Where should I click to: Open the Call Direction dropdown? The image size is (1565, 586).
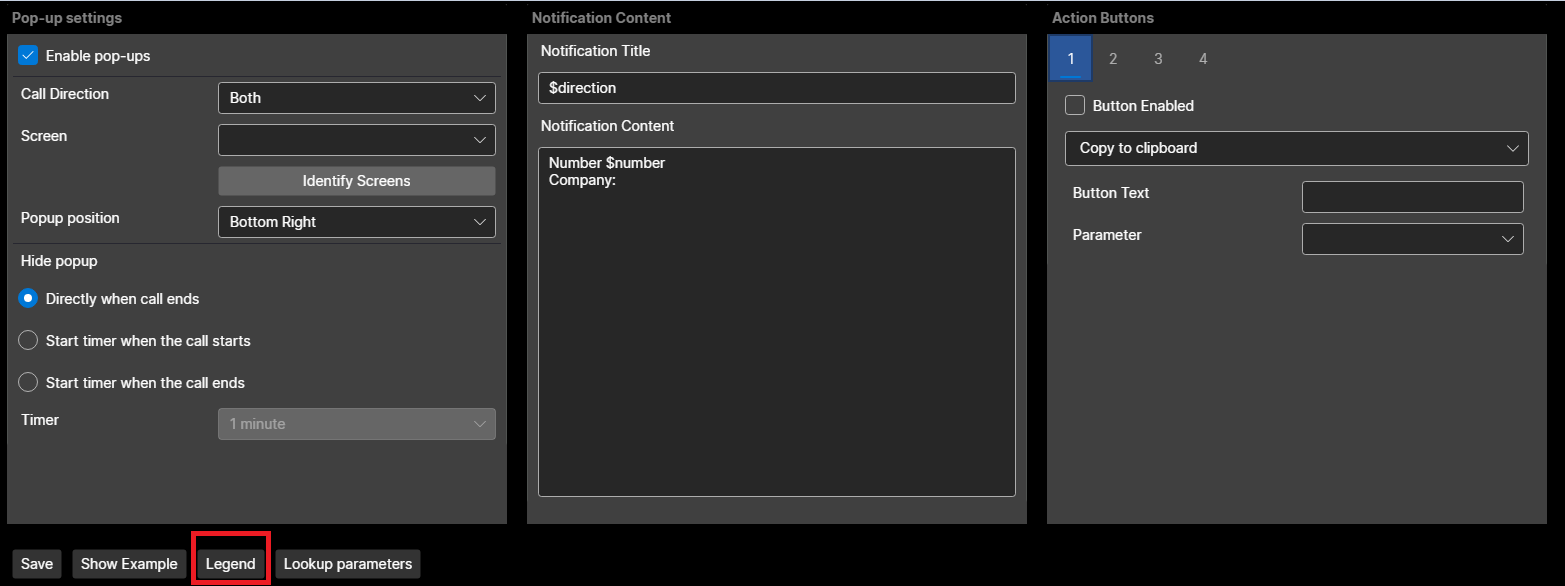[357, 98]
